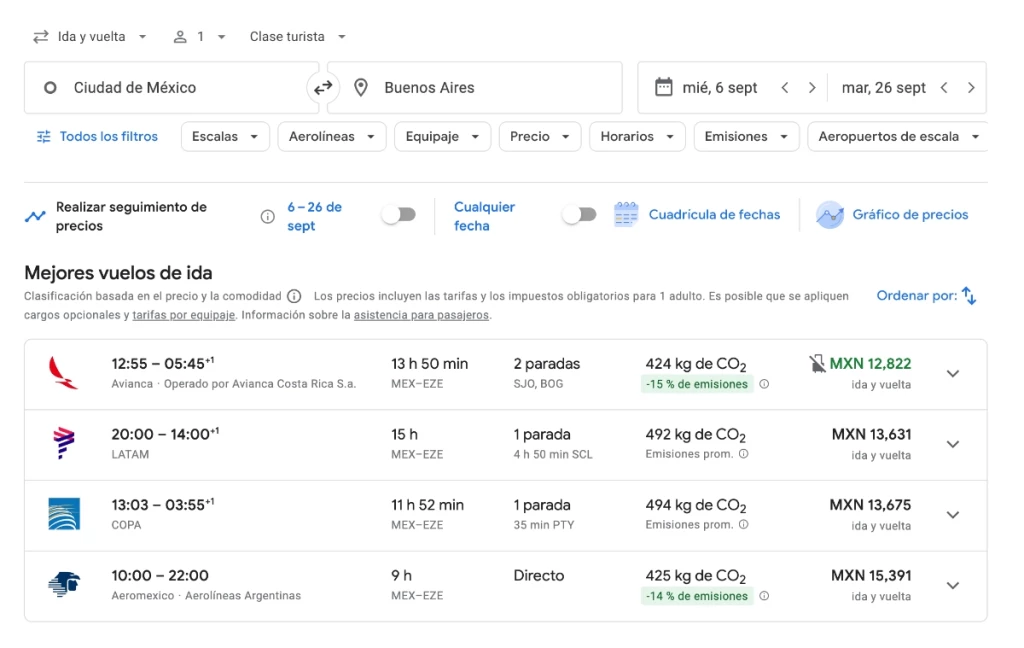The width and height of the screenshot is (1024, 648).
Task: Click the info icon next to price tracking
Action: [x=267, y=216]
